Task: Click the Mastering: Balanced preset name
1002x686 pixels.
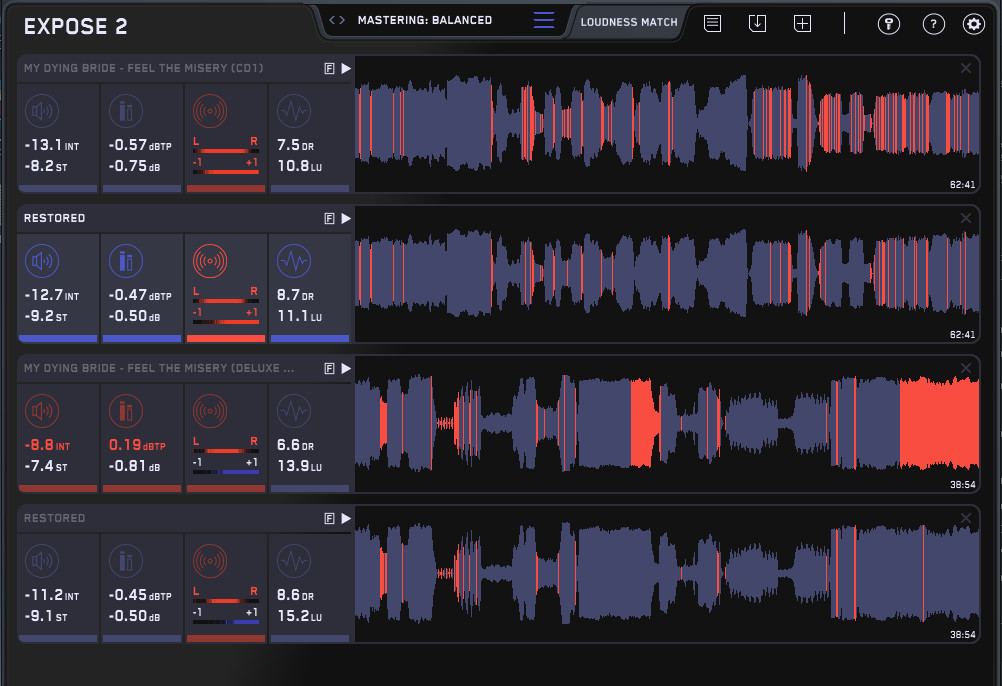Action: (425, 20)
